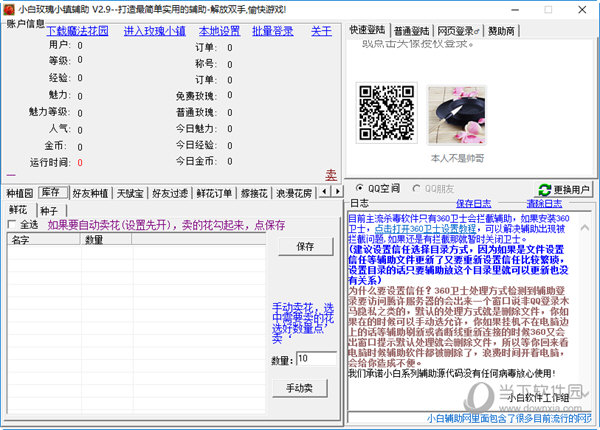600x430 pixels.
Task: Open the 鲜花订单 tab
Action: pos(214,193)
